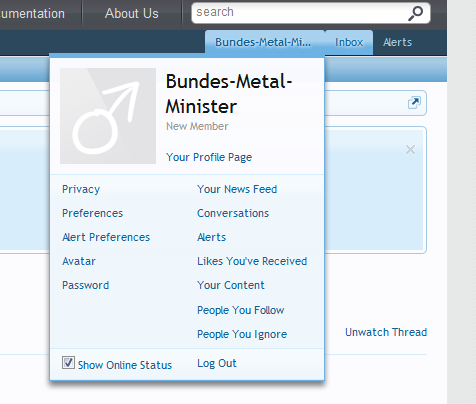Click the search magnifier icon
The image size is (476, 404).
coord(415,13)
